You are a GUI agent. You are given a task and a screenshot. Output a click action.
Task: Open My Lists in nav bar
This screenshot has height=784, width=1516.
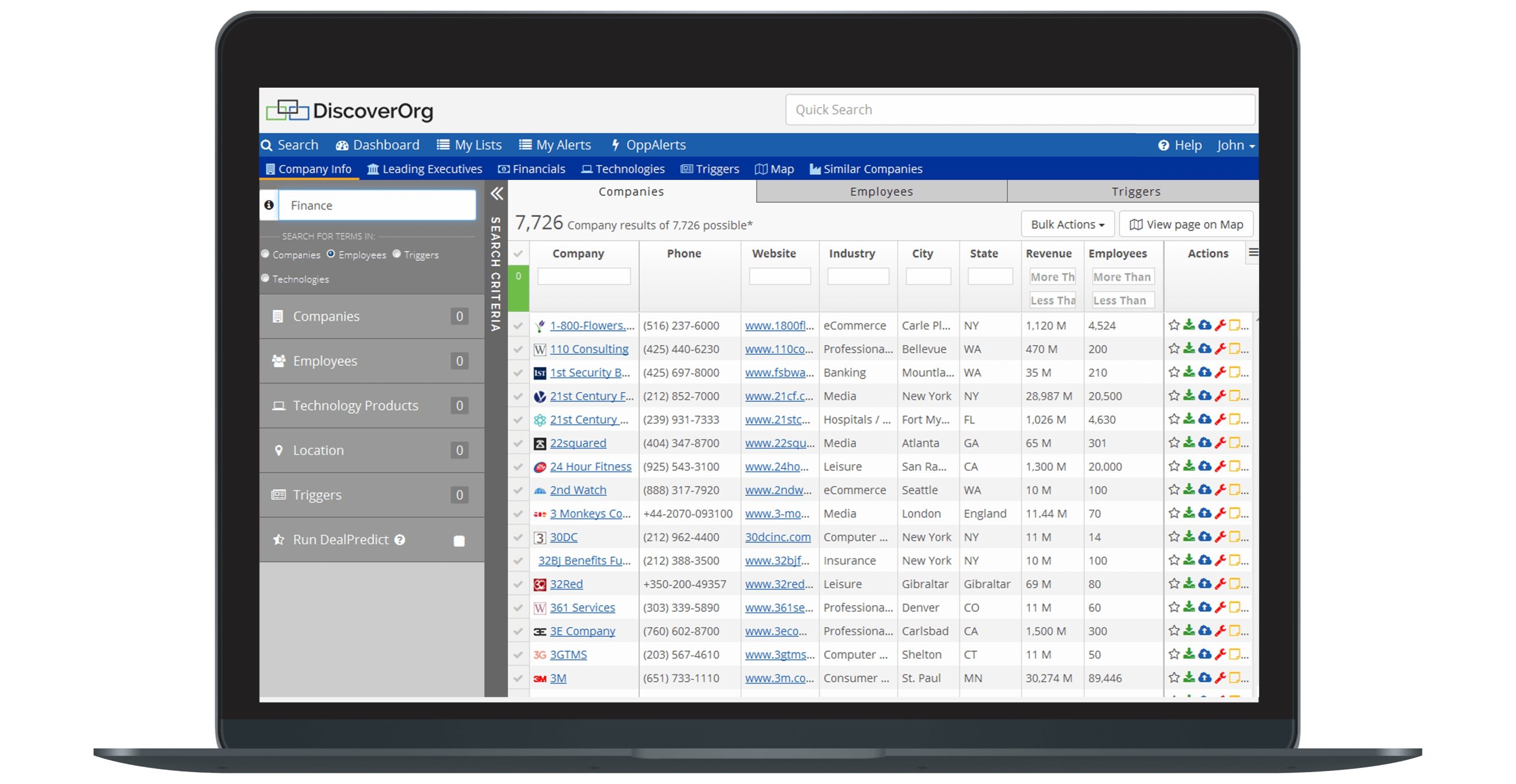470,145
